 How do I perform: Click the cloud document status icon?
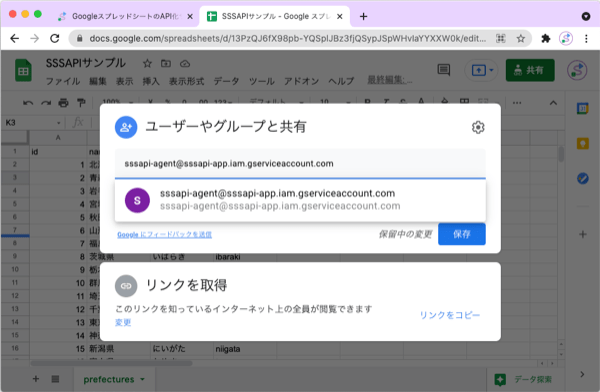click(185, 64)
